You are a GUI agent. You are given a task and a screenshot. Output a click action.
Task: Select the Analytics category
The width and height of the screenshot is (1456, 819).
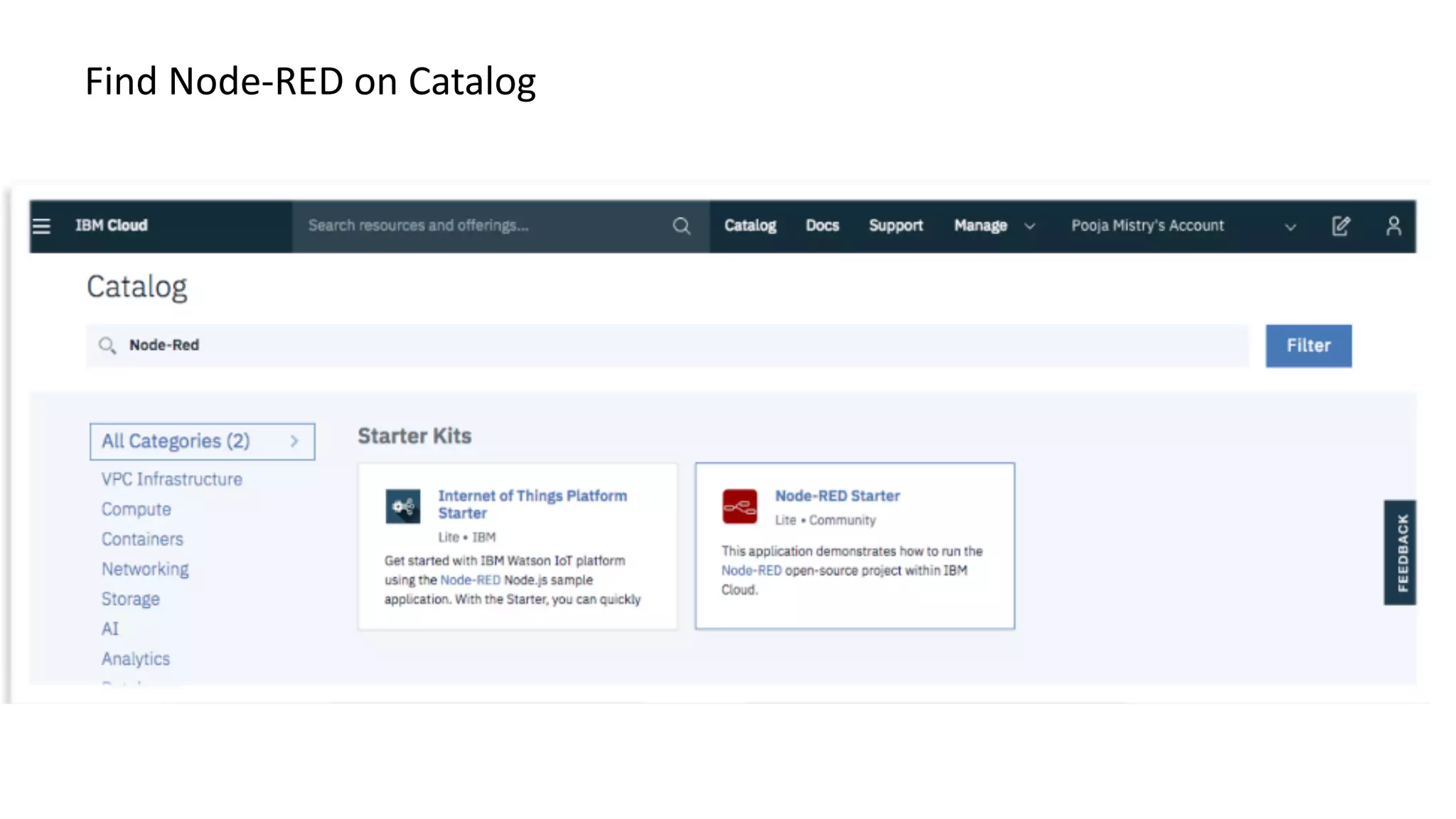pos(135,659)
